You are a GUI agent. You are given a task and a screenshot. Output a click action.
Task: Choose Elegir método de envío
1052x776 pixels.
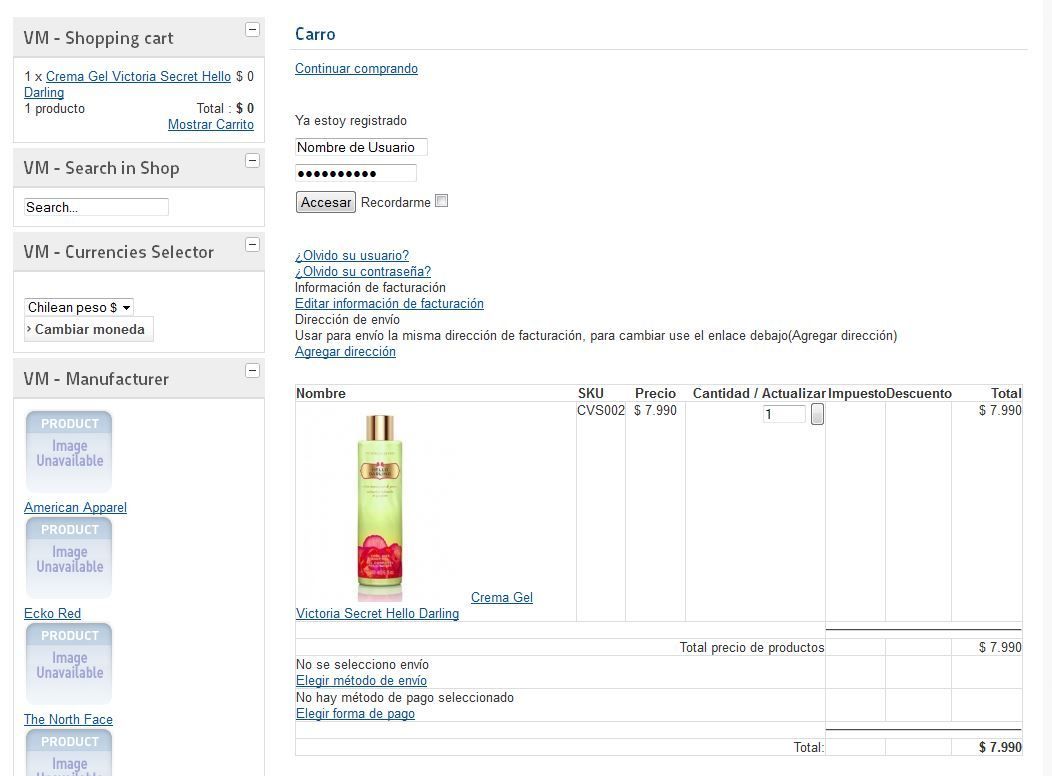[x=362, y=681]
